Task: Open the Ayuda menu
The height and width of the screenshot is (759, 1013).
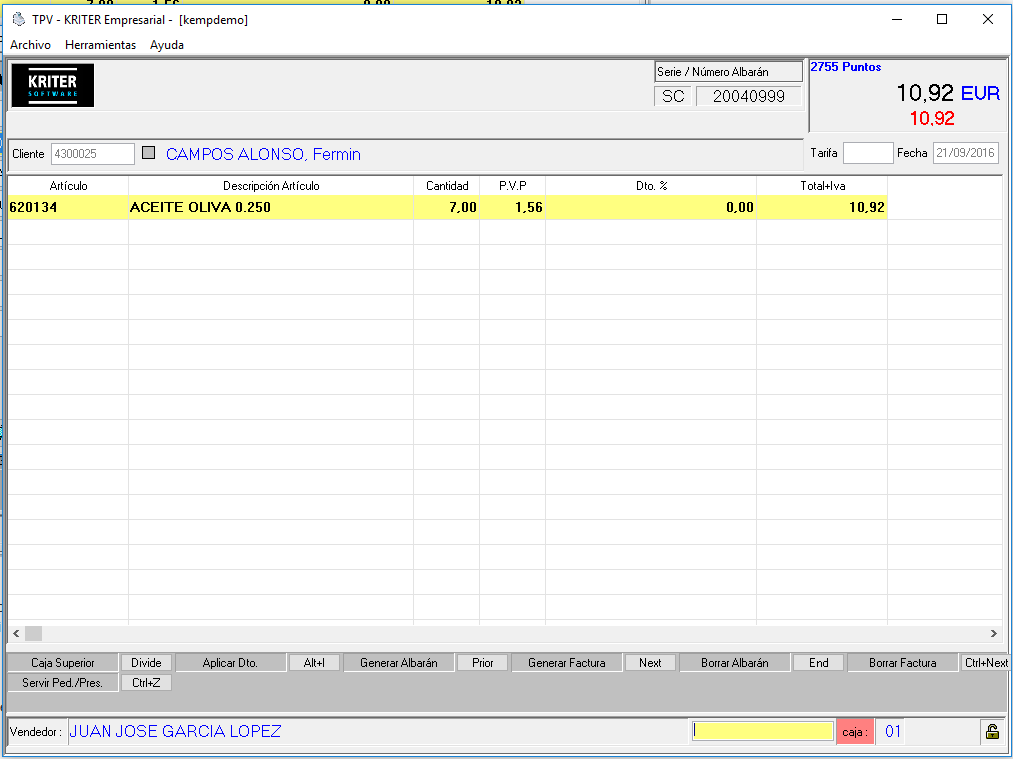Action: tap(167, 45)
